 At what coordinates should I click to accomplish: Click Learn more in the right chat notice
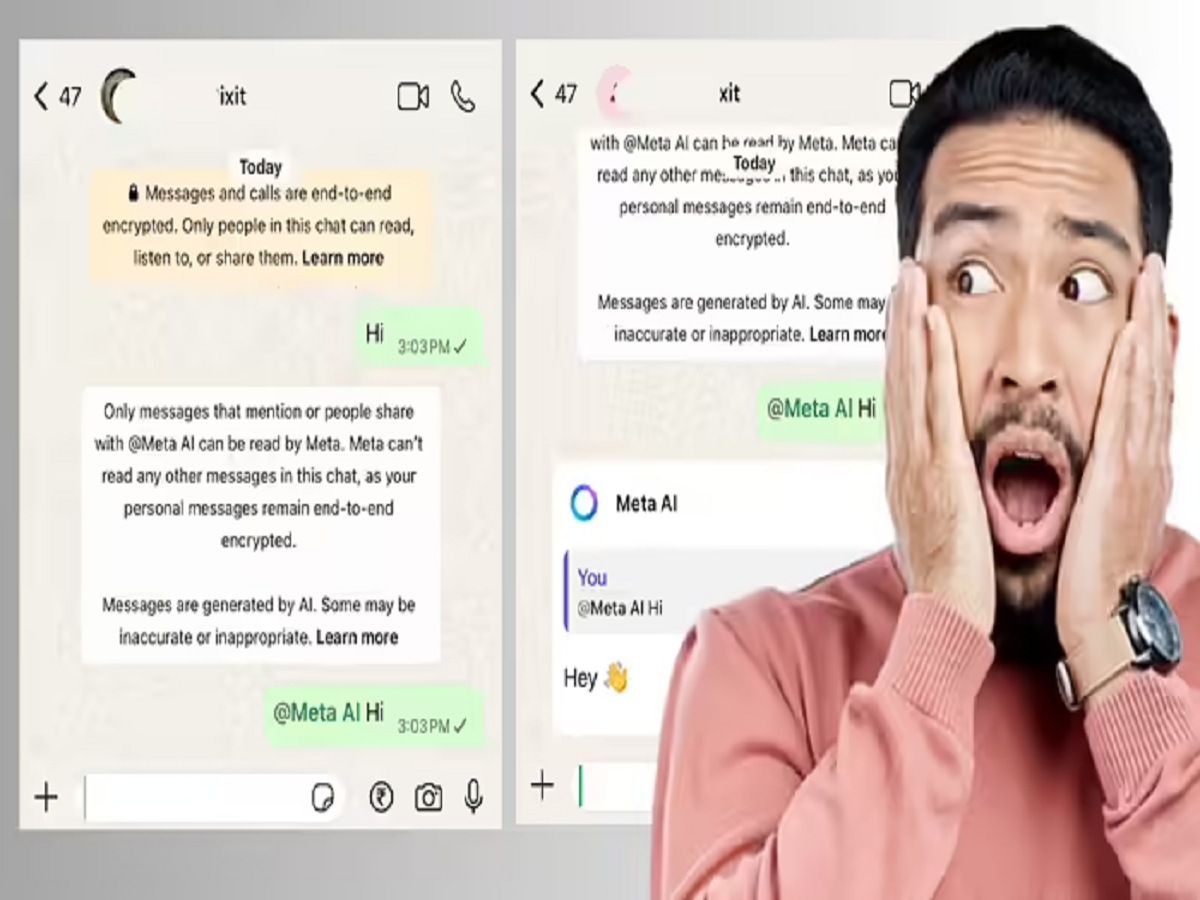click(846, 334)
